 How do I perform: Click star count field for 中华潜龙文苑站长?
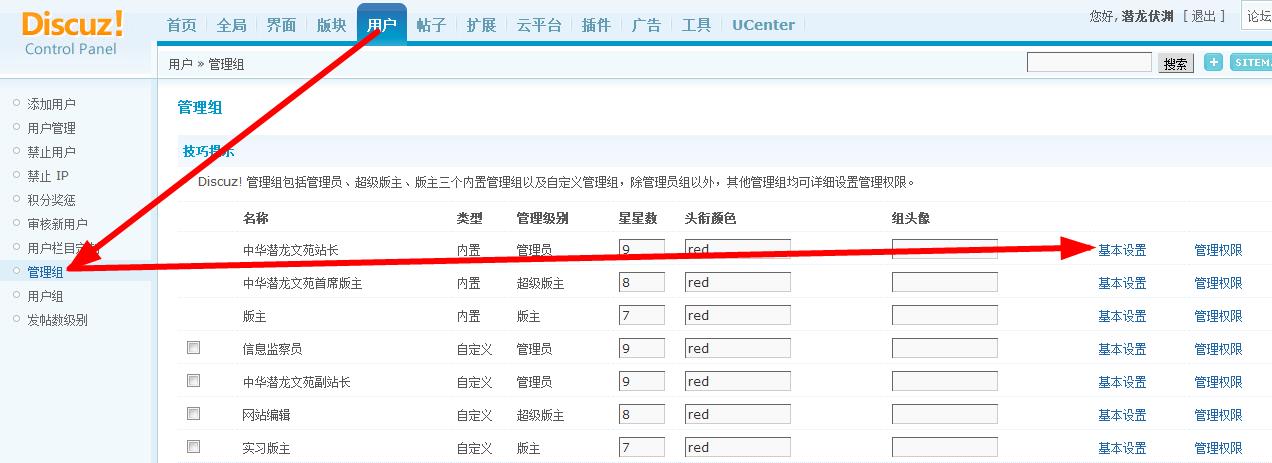pos(642,249)
